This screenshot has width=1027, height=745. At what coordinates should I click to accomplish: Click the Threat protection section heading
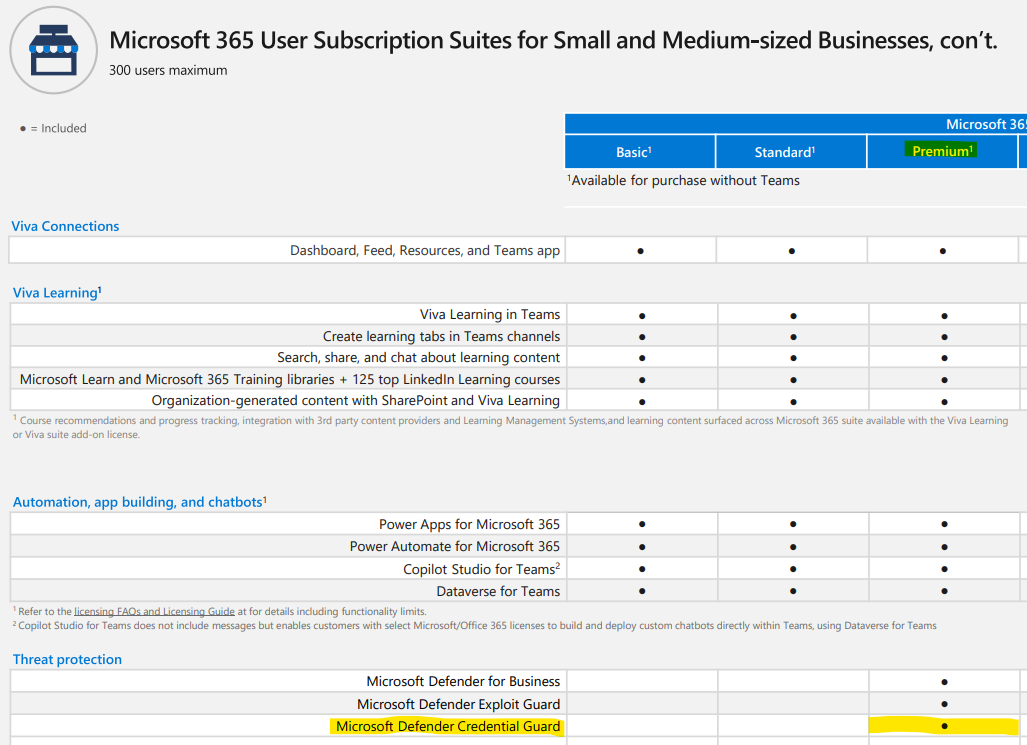click(x=67, y=659)
